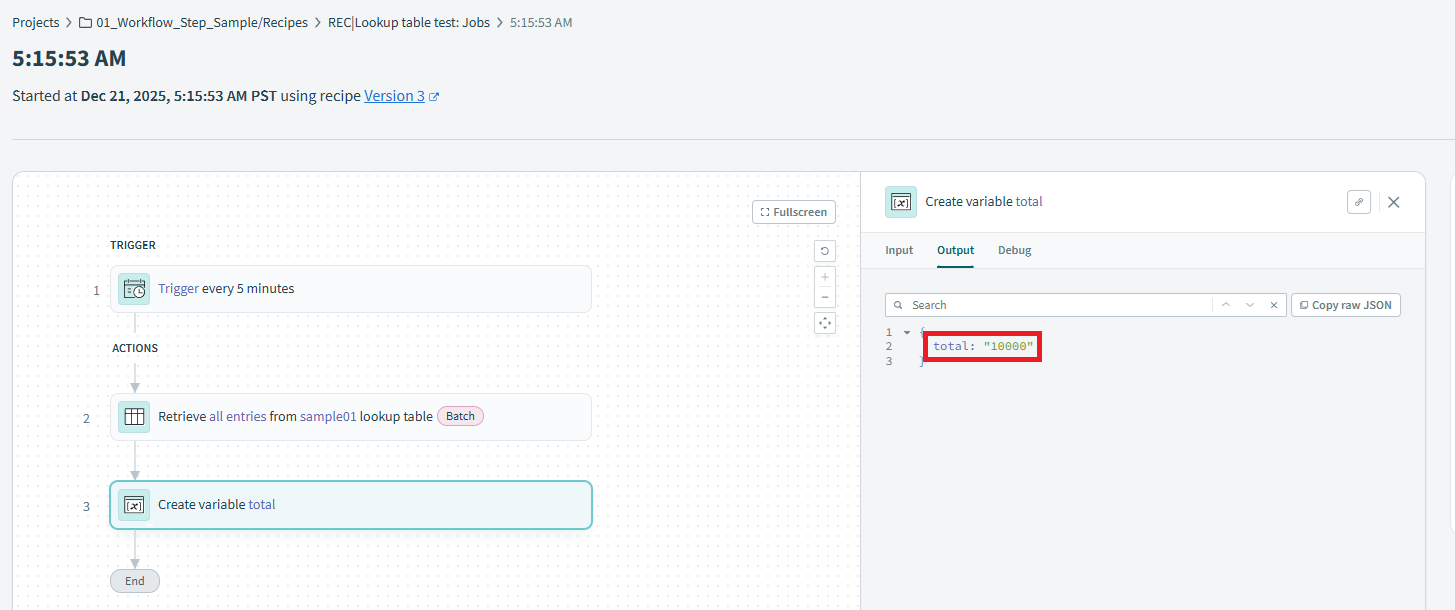Switch to the Output tab
Viewport: 1455px width, 610px height.
(955, 250)
